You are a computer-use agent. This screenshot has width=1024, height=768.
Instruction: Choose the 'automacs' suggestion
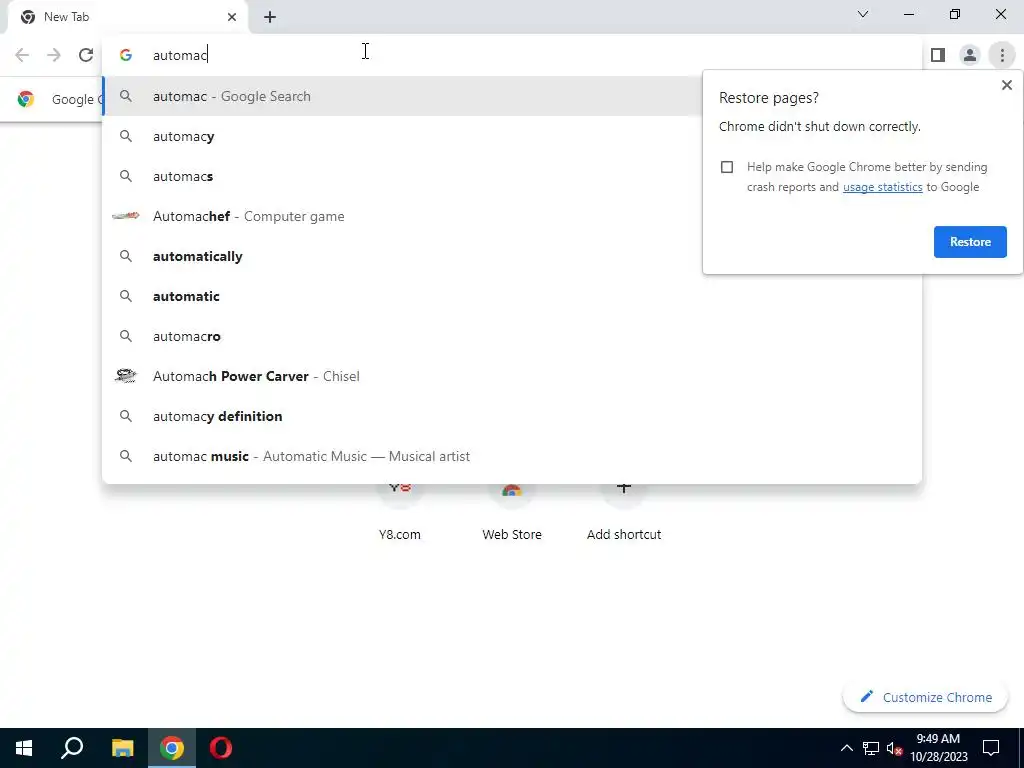click(512, 176)
